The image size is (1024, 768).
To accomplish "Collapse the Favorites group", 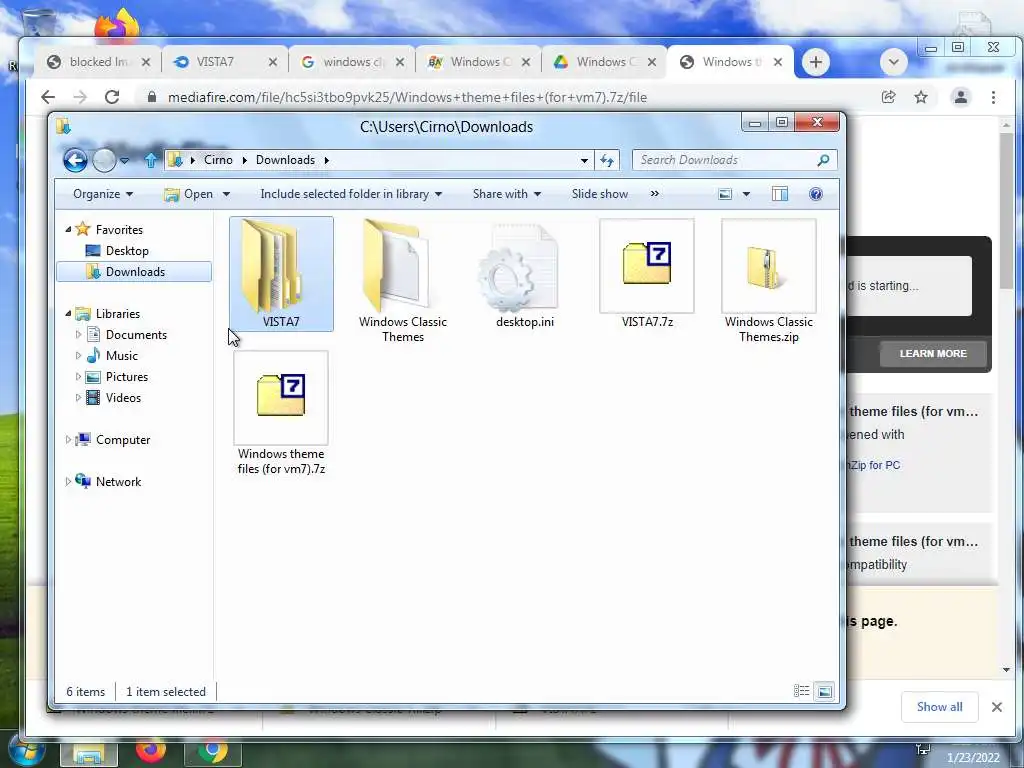I will click(69, 229).
